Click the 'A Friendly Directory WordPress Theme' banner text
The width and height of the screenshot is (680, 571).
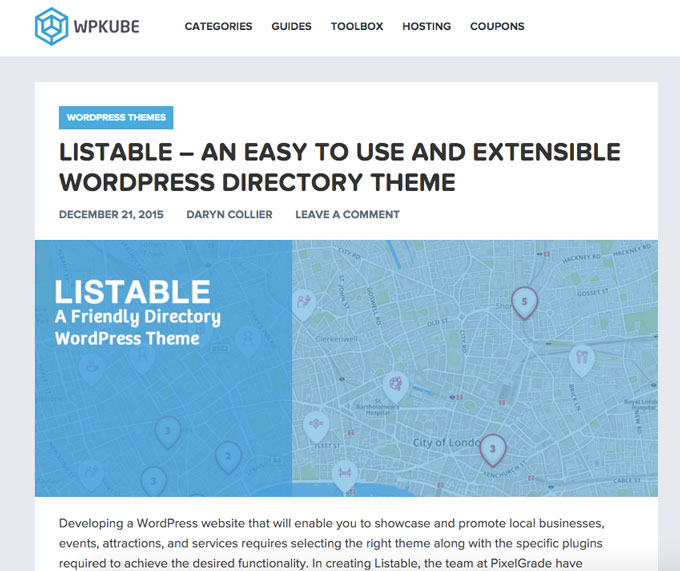137,328
